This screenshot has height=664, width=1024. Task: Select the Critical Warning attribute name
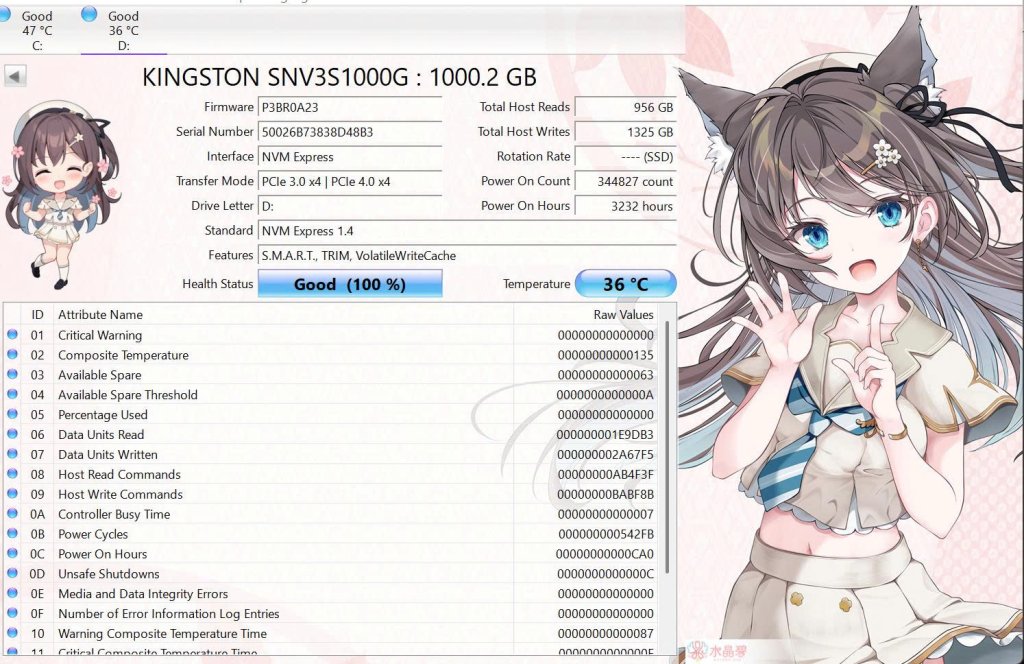tap(100, 335)
